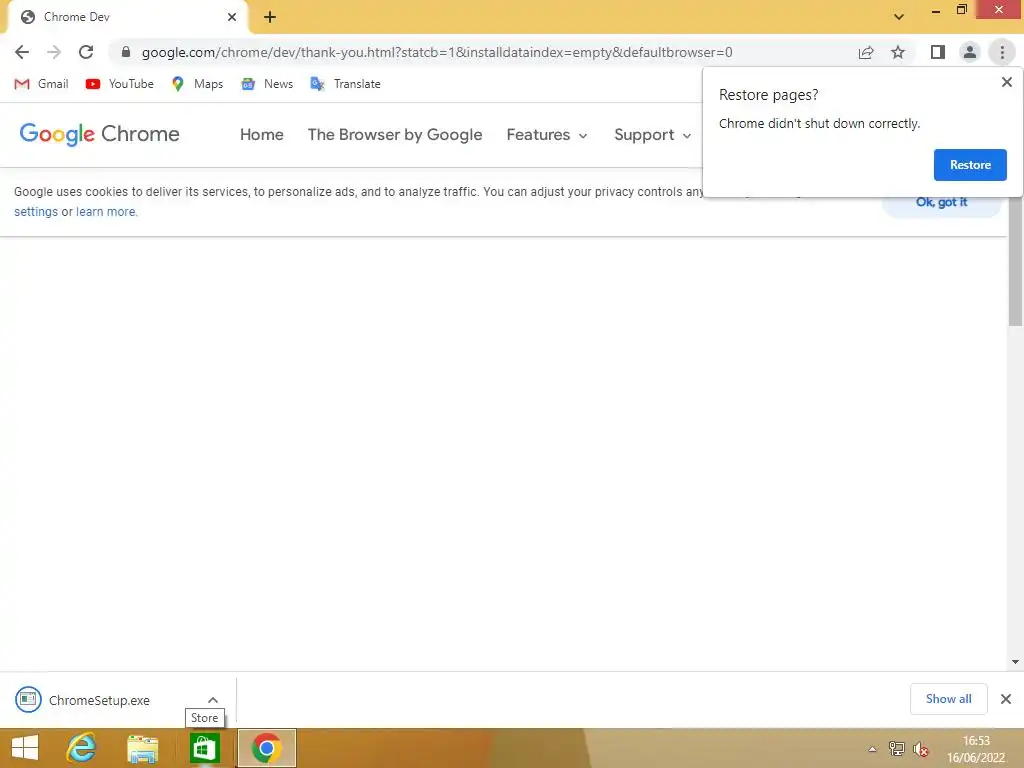
Task: Open the Maps bookmark
Action: tap(197, 84)
